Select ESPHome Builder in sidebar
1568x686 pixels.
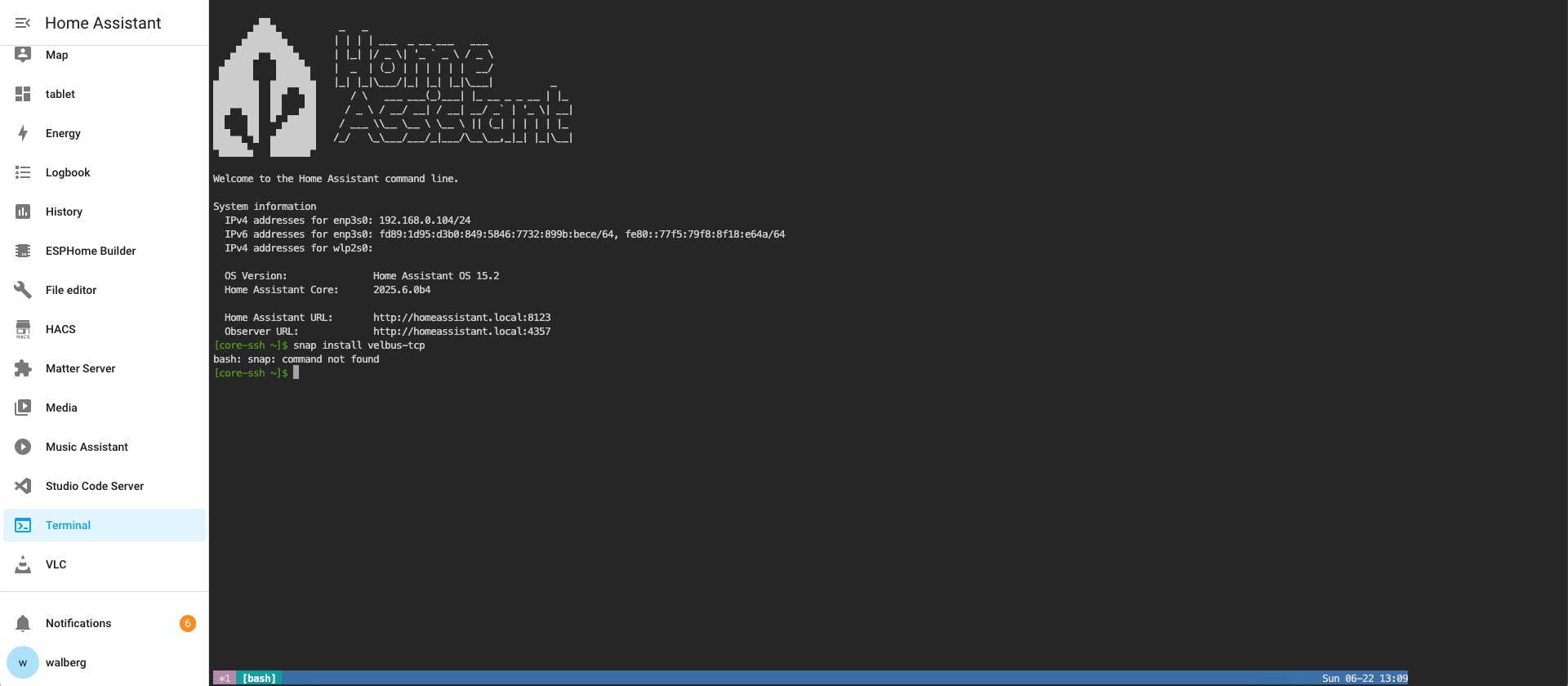click(x=105, y=251)
